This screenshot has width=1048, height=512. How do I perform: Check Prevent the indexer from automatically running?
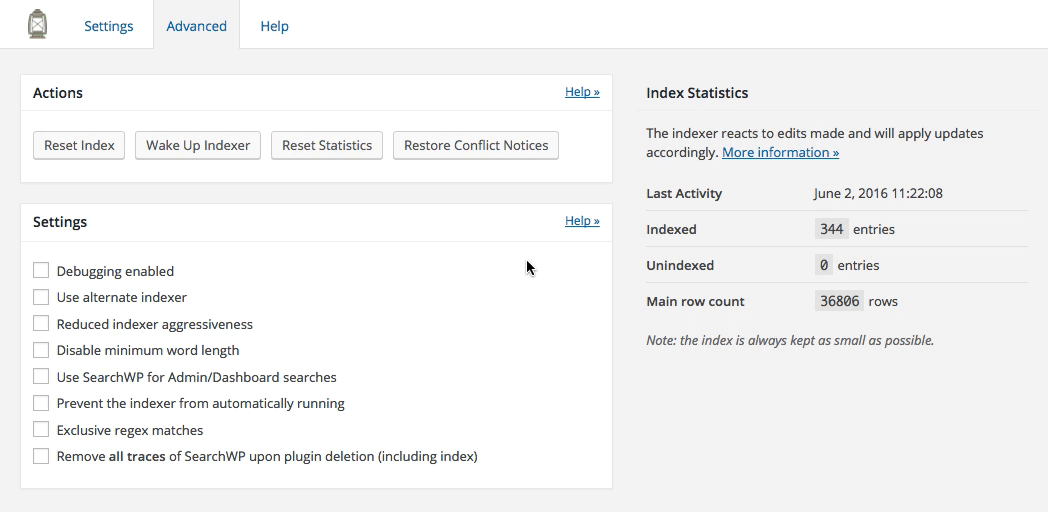(41, 403)
